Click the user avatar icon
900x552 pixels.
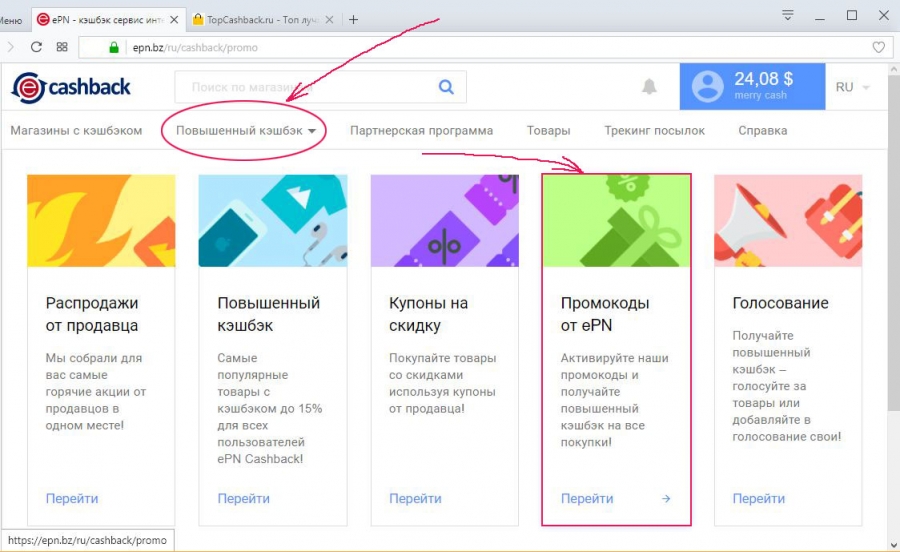pos(707,87)
